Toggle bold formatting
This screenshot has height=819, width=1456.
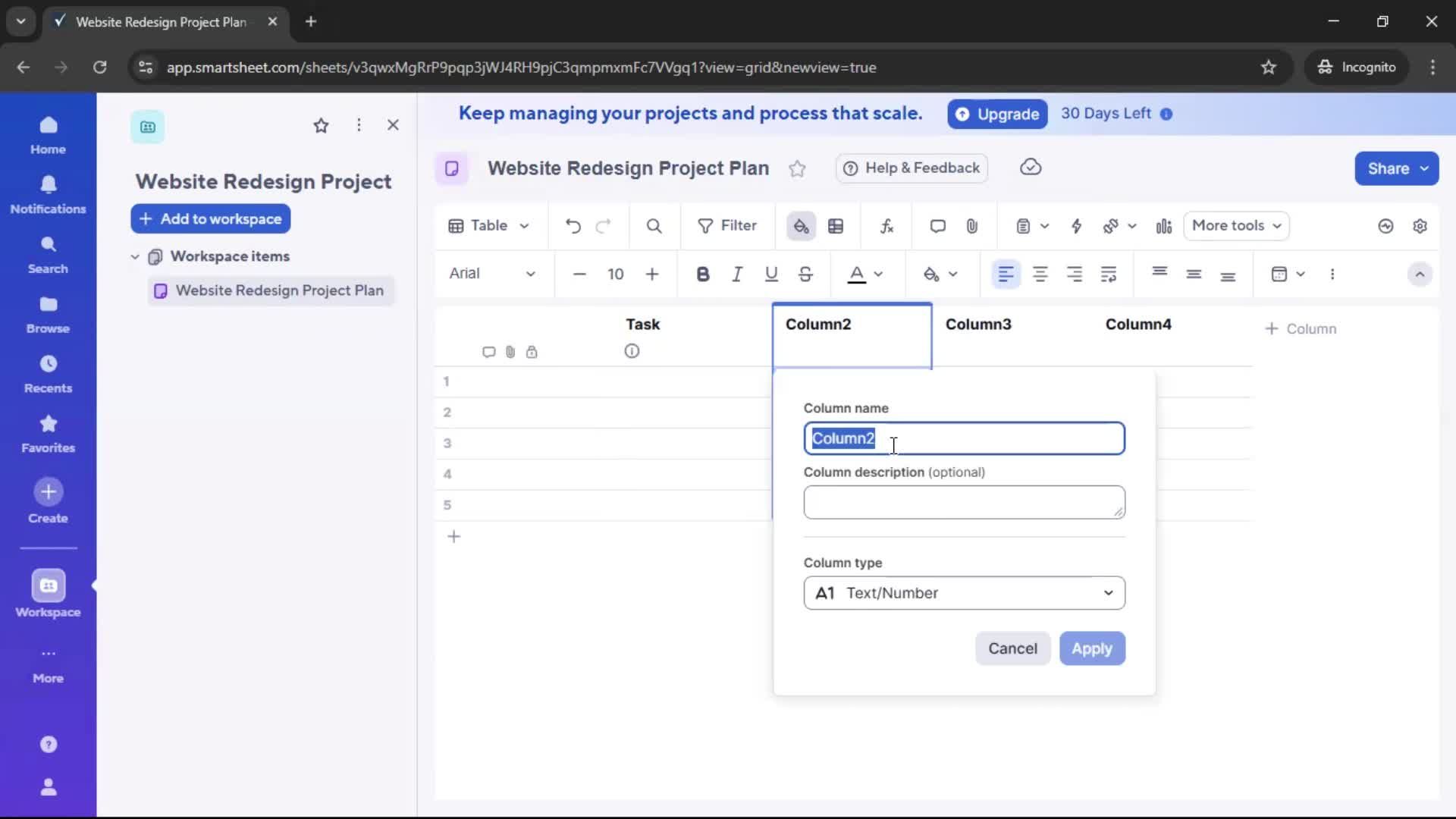point(703,275)
